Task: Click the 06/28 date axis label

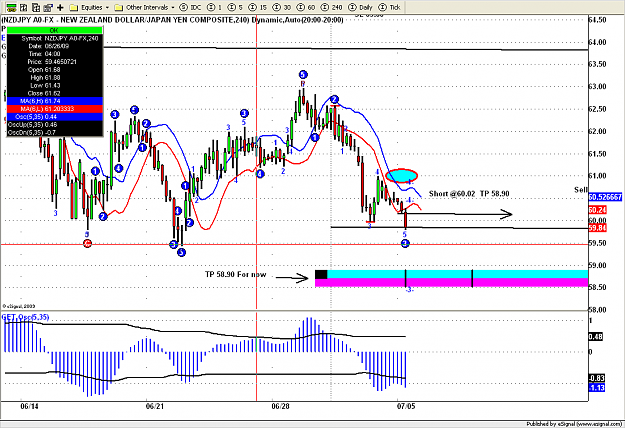Action: click(x=280, y=406)
